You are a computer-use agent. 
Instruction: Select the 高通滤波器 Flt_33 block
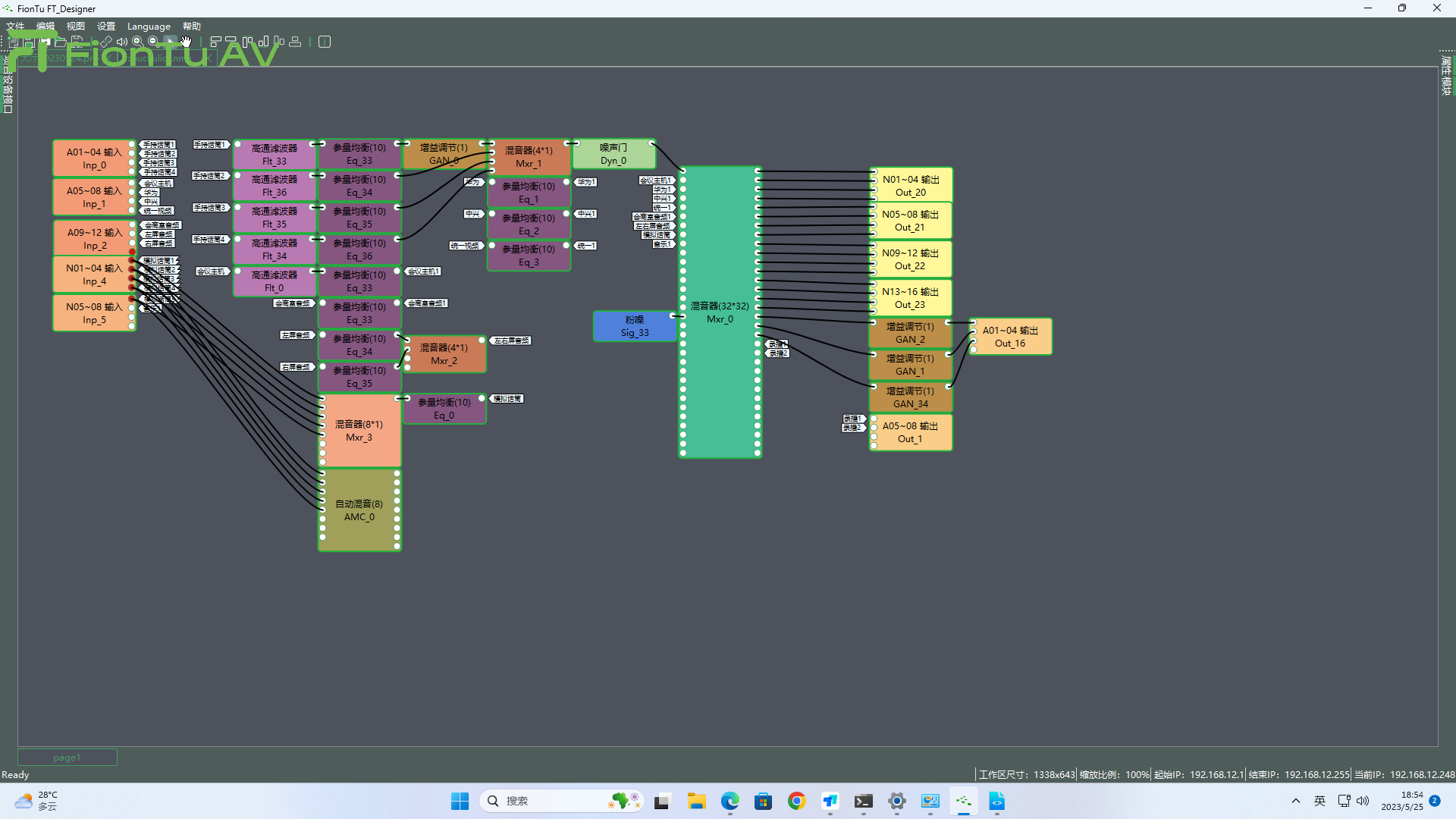[275, 154]
